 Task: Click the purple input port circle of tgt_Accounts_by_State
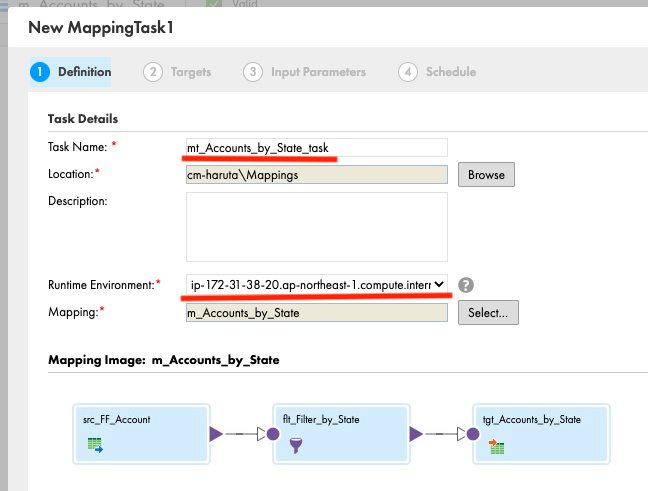[x=473, y=434]
